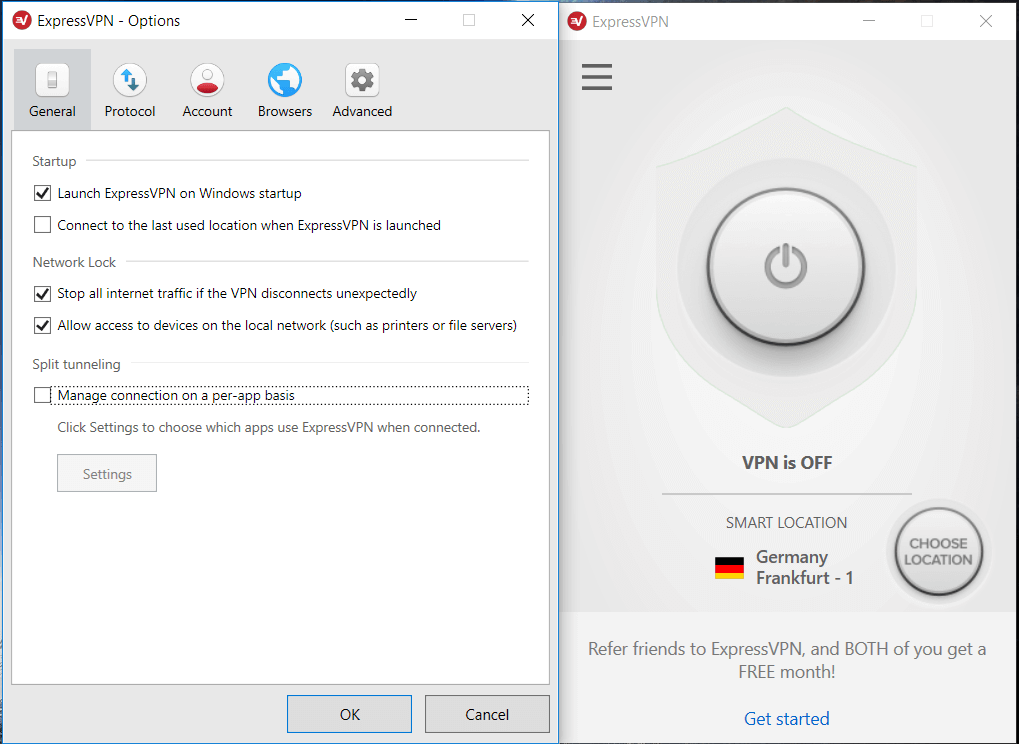This screenshot has width=1019, height=744.
Task: Click the ExpressVPN logo in Options title bar
Action: point(22,21)
